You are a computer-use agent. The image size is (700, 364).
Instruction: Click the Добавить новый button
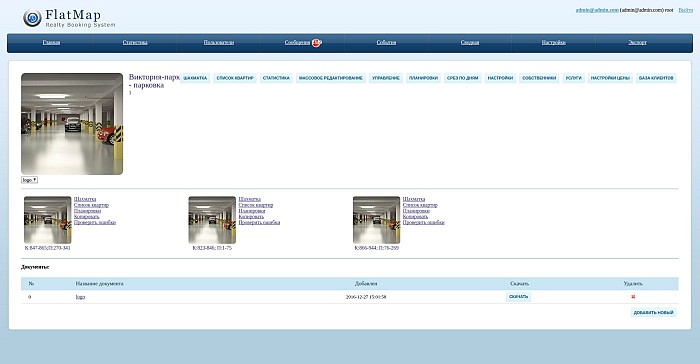coord(654,312)
